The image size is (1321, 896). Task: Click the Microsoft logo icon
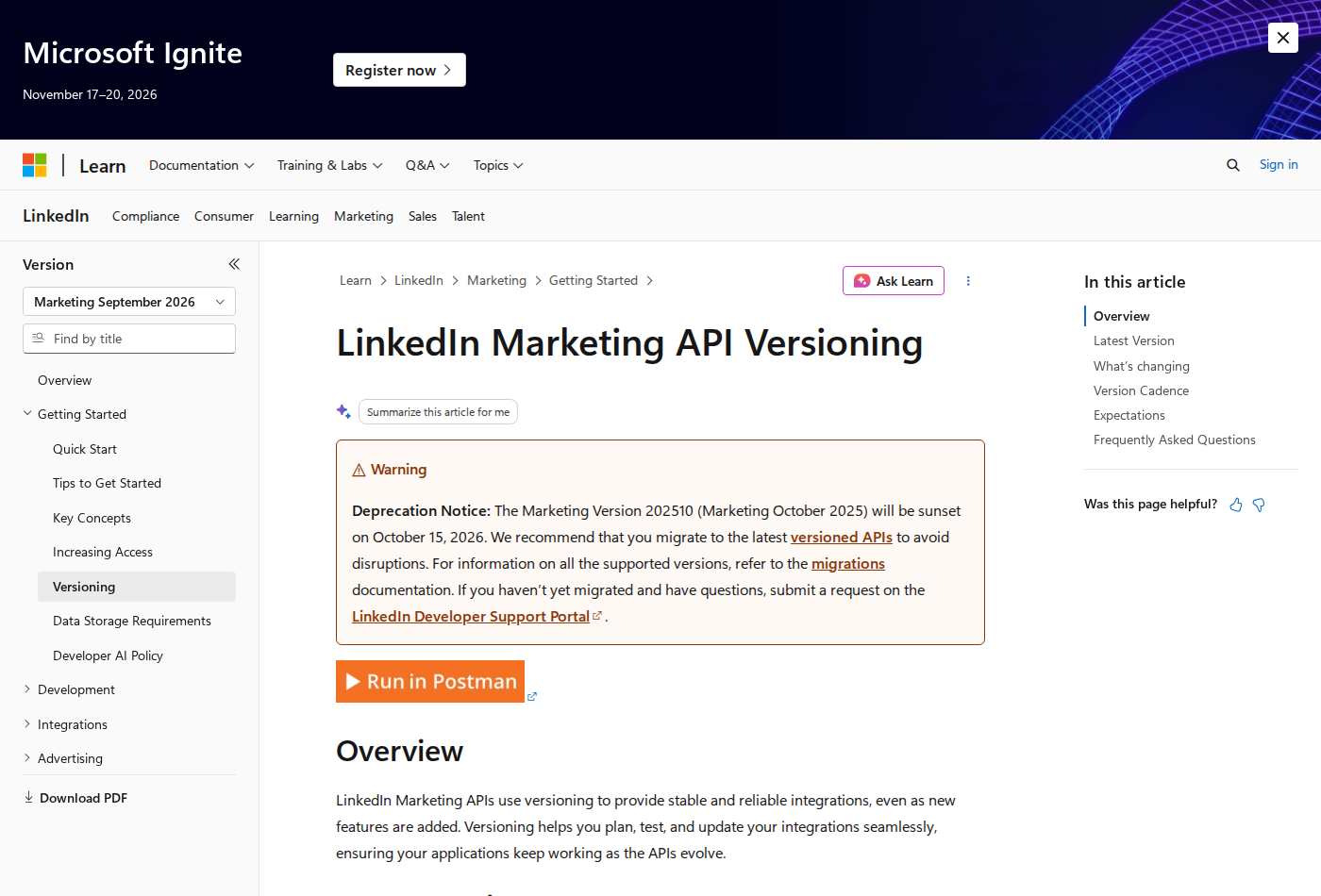pos(35,165)
